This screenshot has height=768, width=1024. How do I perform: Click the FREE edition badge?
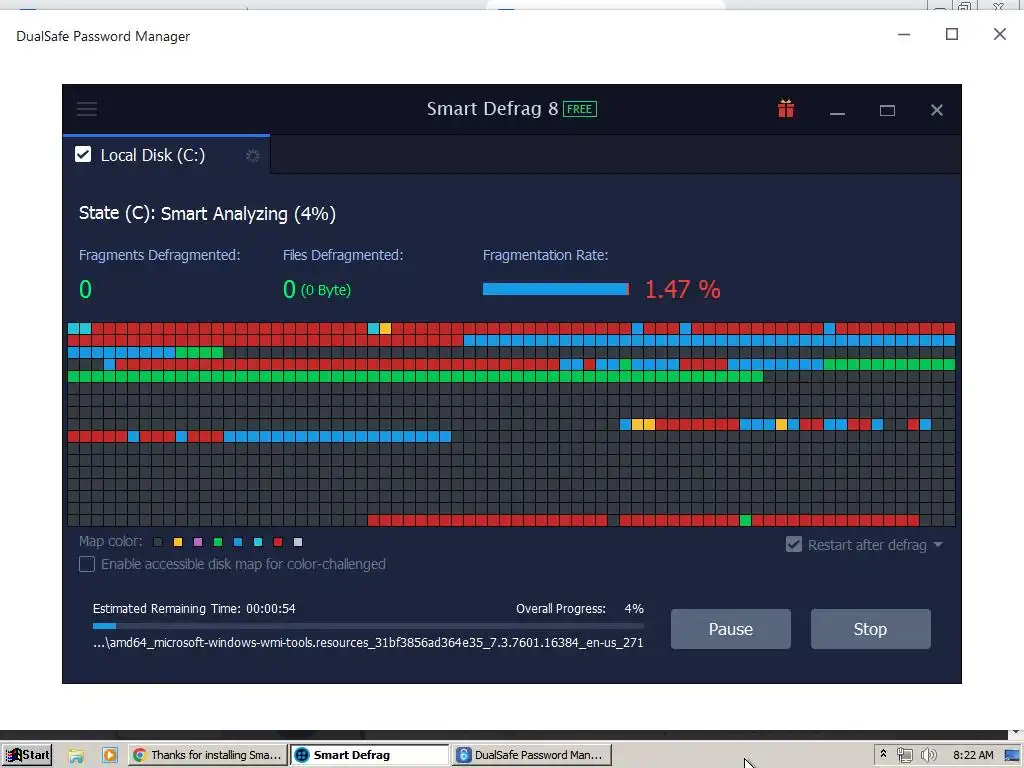point(579,109)
